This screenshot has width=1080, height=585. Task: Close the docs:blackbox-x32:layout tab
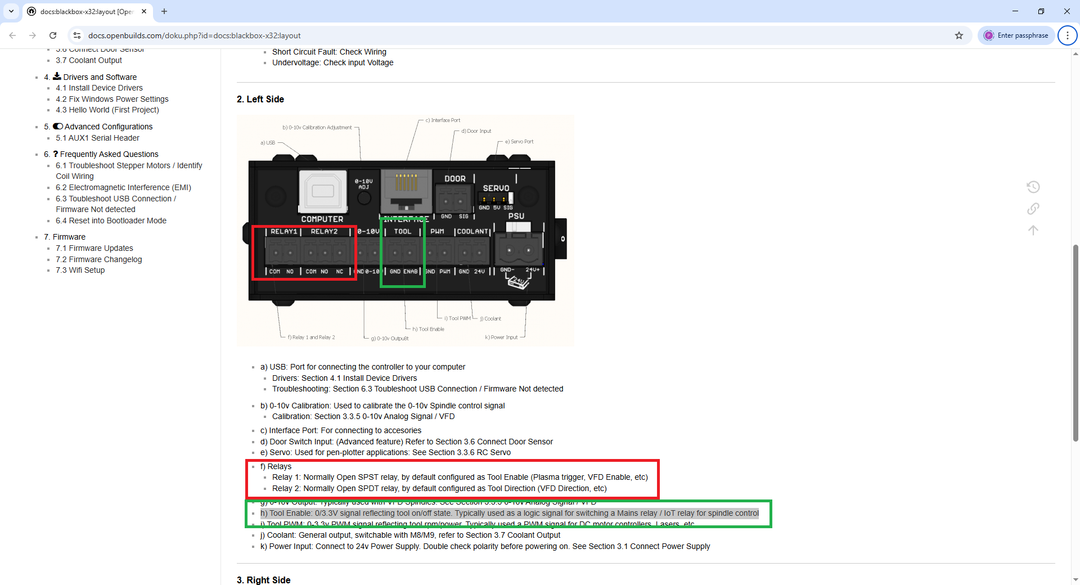[143, 11]
